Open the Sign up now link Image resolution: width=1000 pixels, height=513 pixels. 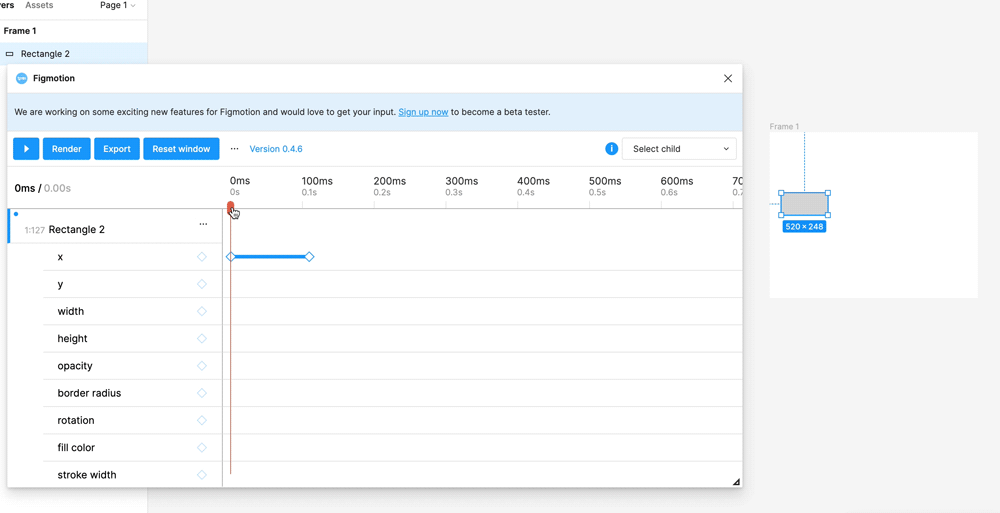[423, 112]
